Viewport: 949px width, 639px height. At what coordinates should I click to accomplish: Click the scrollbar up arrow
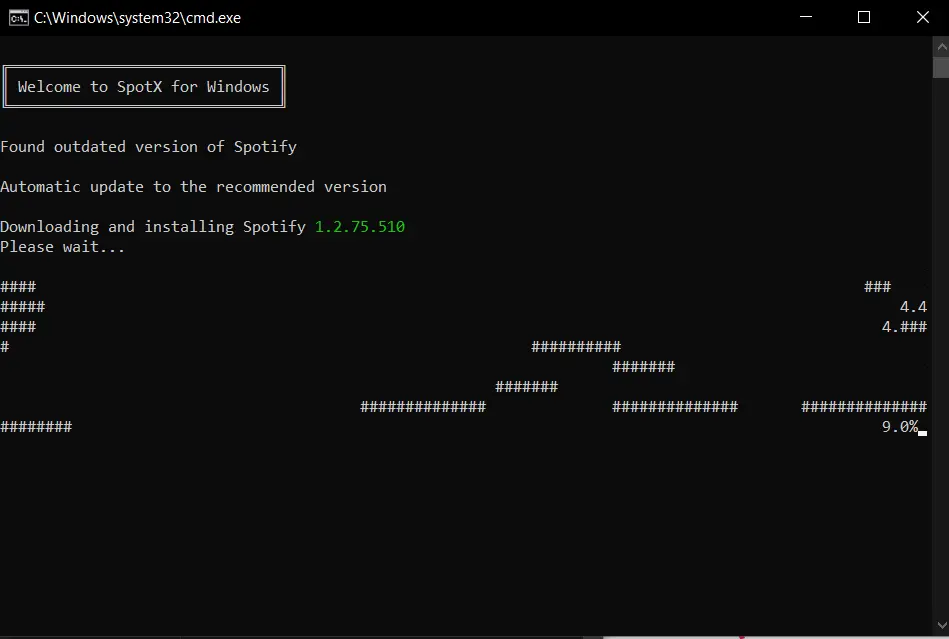(941, 46)
